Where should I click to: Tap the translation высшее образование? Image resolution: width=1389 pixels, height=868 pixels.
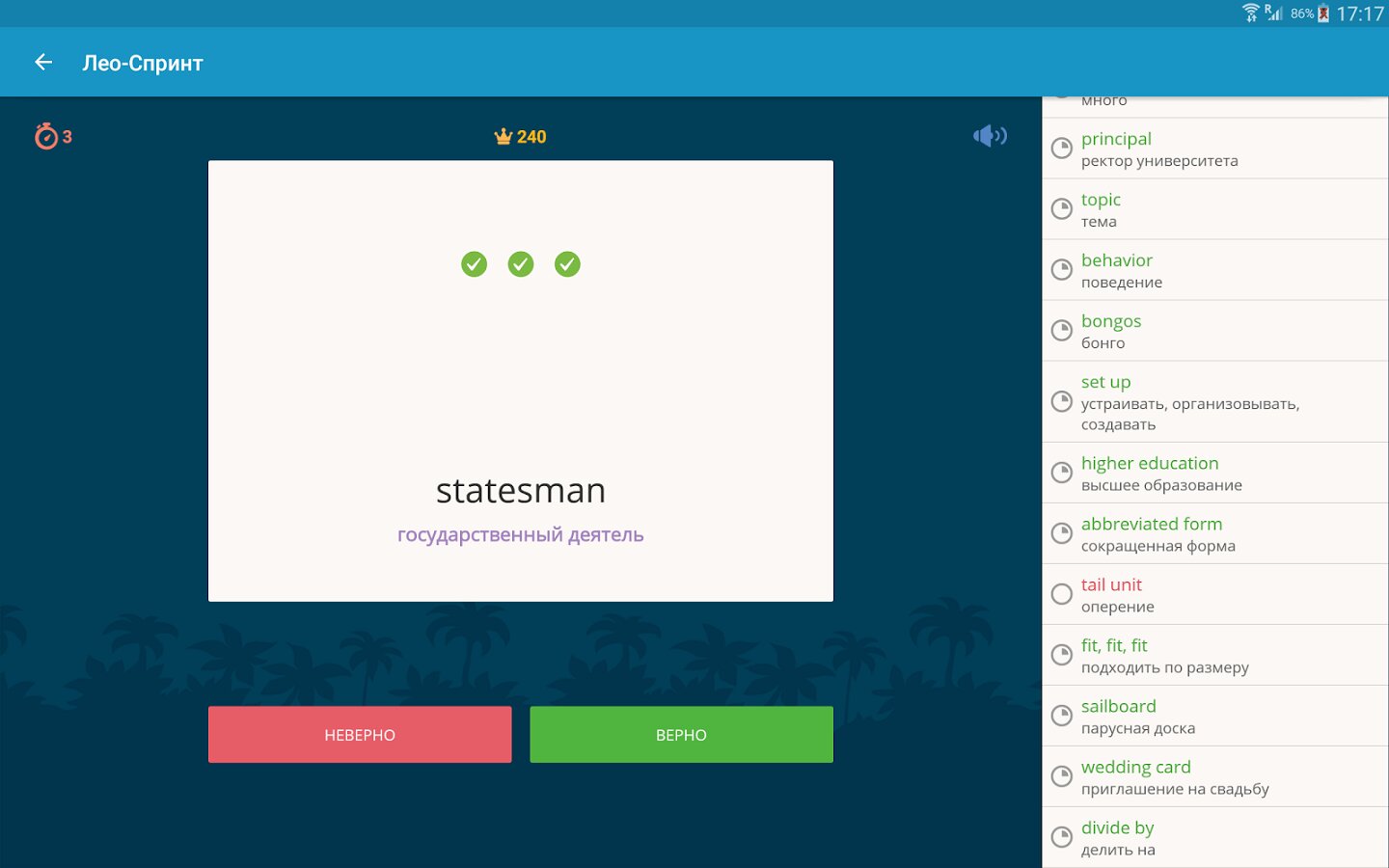tap(1161, 485)
